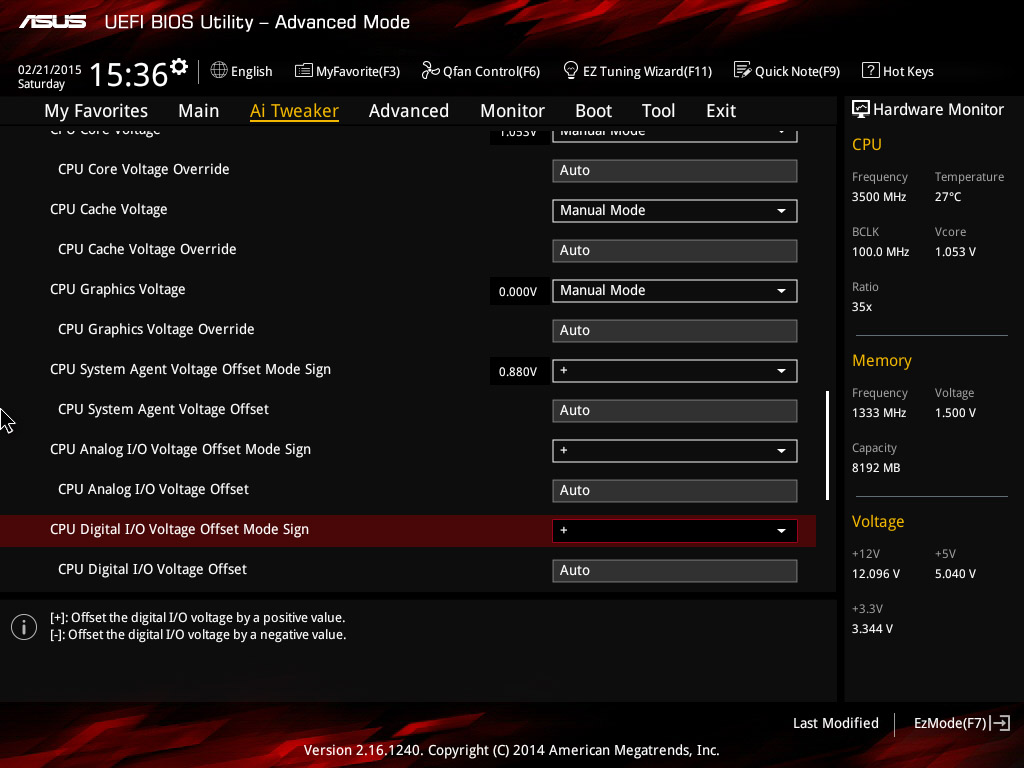Click the 15:36 time display
The height and width of the screenshot is (768, 1024).
128,74
